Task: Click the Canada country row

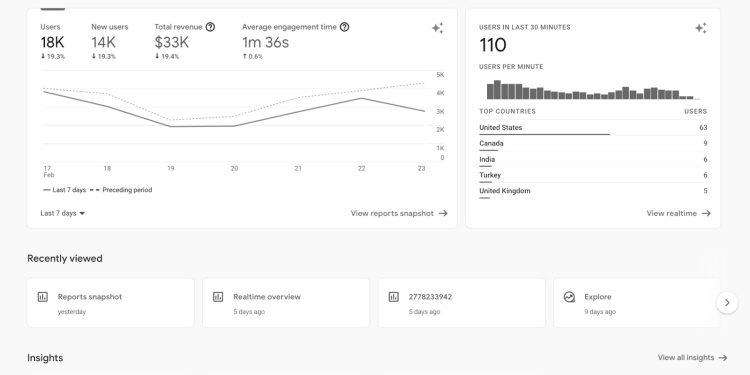Action: click(x=593, y=143)
